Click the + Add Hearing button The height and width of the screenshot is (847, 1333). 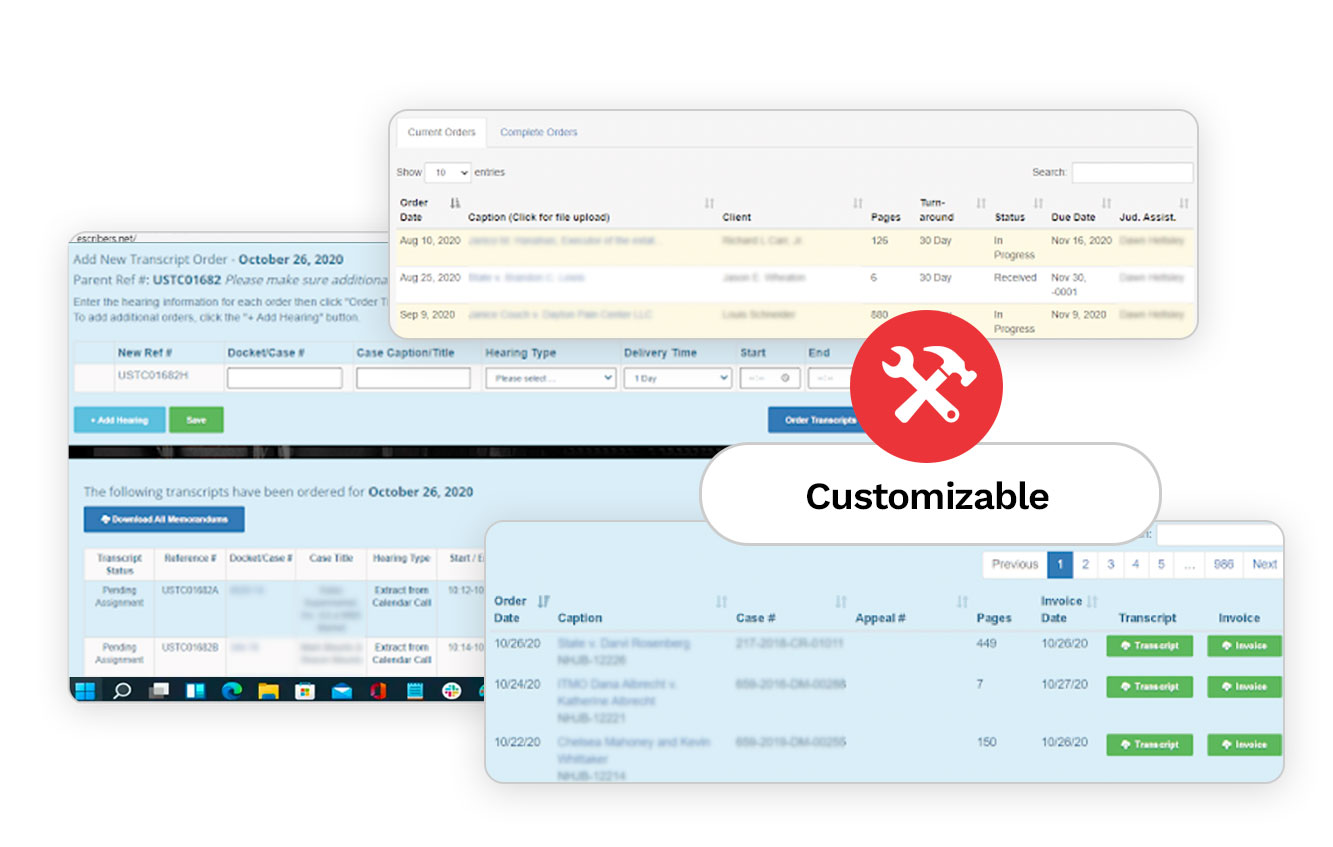pos(118,419)
